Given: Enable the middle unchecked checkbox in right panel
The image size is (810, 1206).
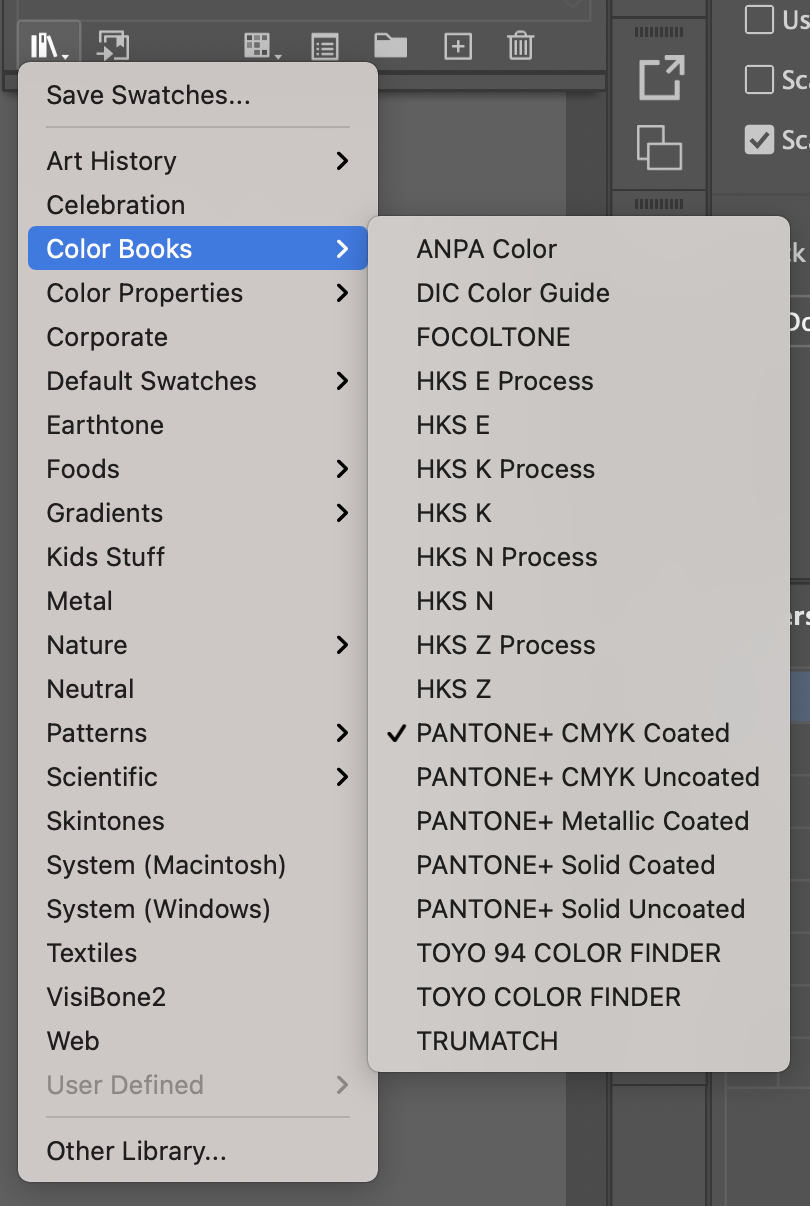Looking at the screenshot, I should (760, 79).
